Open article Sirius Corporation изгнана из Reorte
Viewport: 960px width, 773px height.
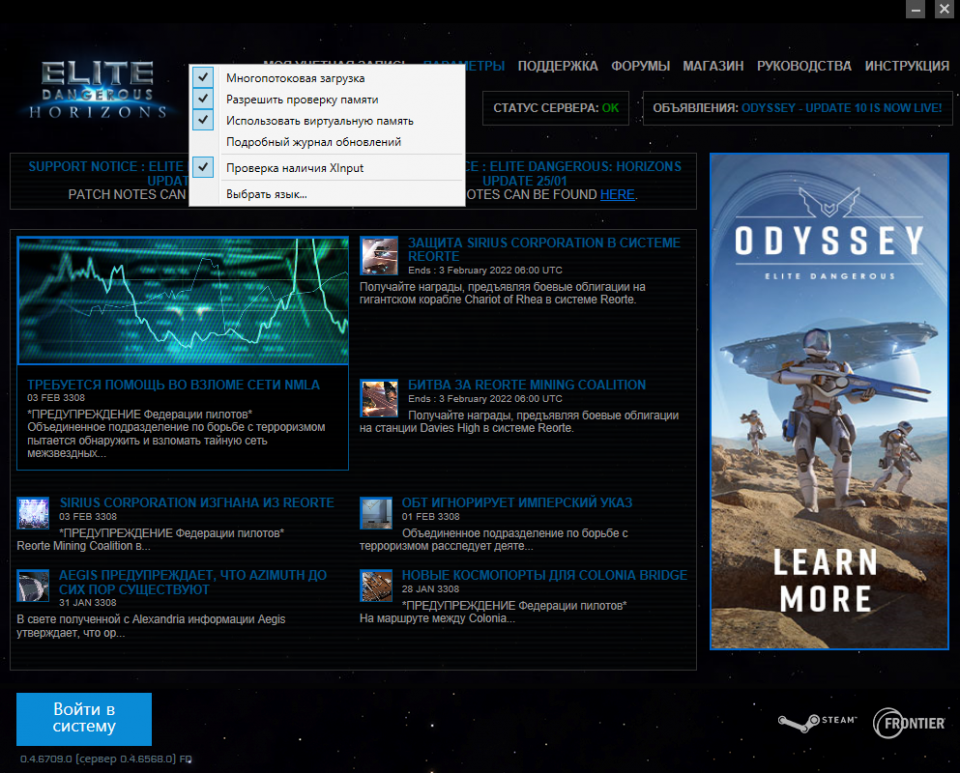197,502
